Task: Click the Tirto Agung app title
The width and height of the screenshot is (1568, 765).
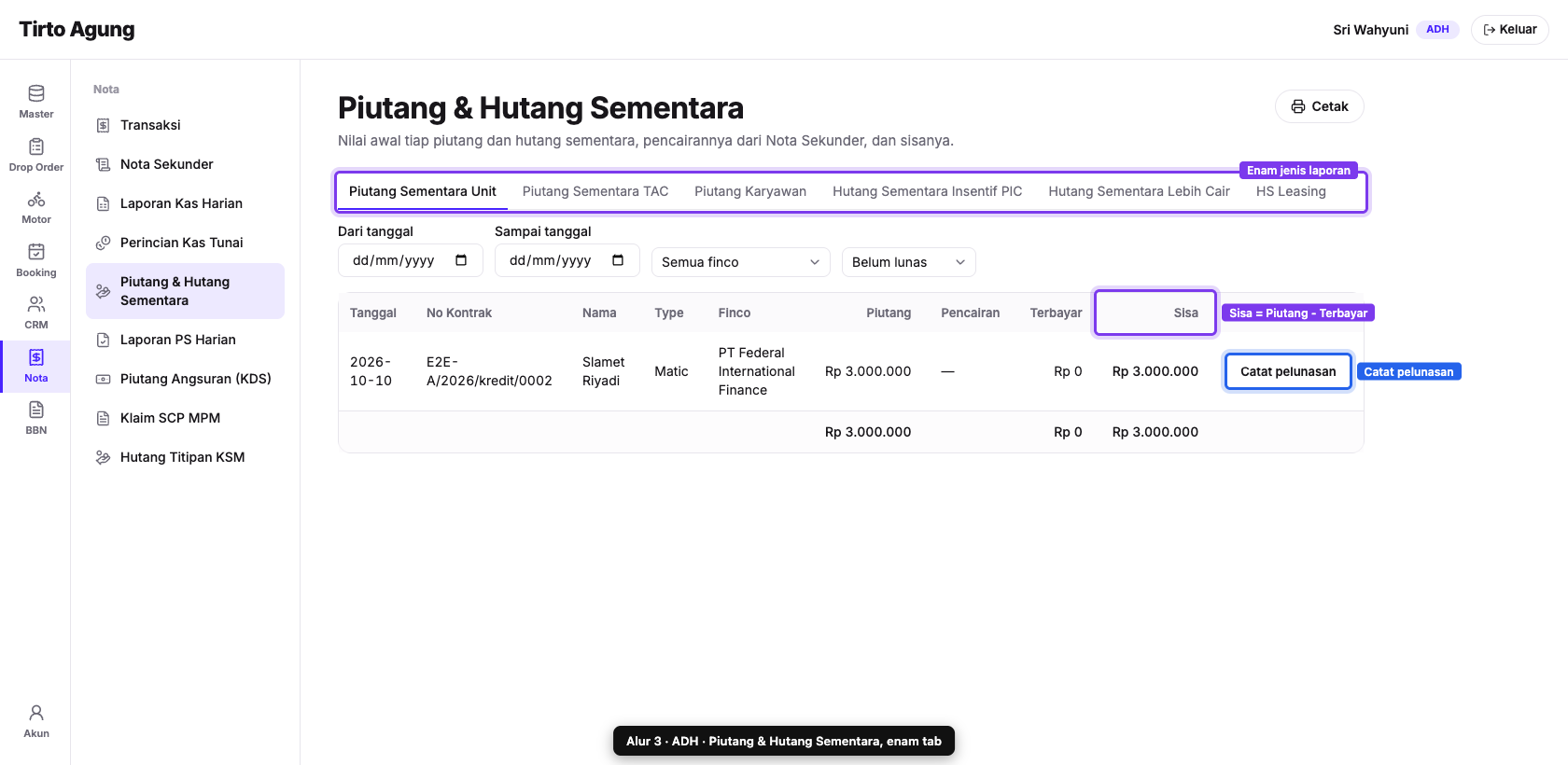Action: point(77,29)
